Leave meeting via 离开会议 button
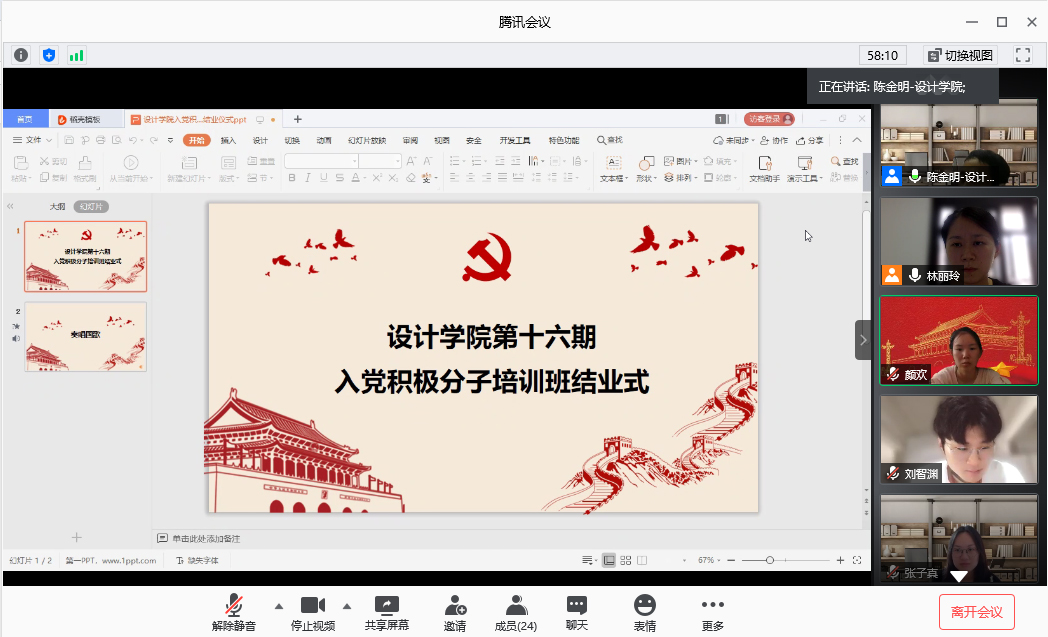This screenshot has width=1048, height=637. [976, 612]
